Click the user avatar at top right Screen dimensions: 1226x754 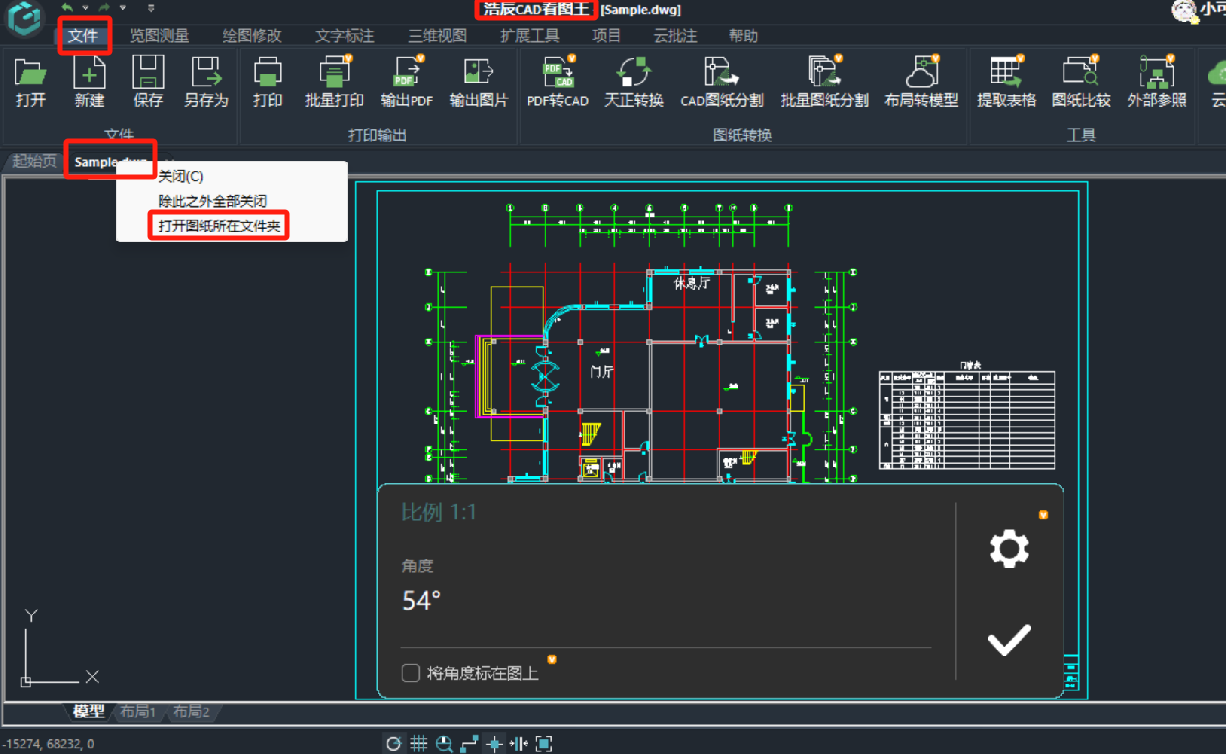click(x=1185, y=10)
